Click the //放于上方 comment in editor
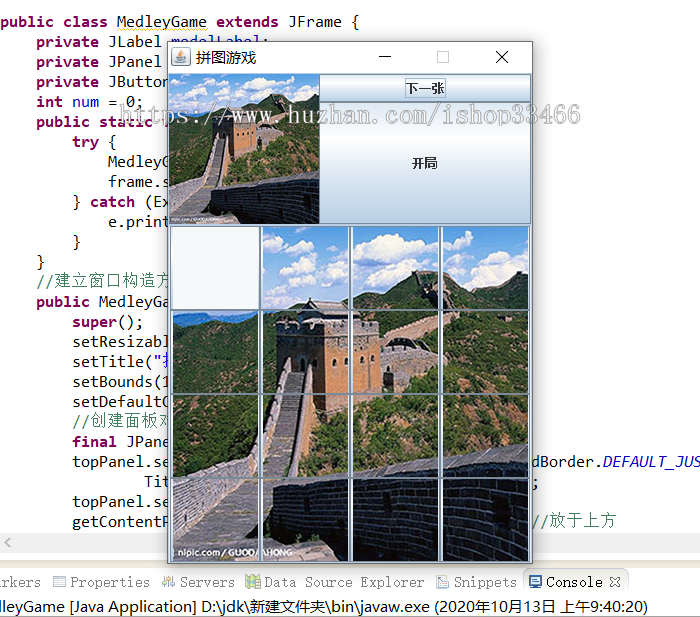The image size is (700, 617). [574, 521]
